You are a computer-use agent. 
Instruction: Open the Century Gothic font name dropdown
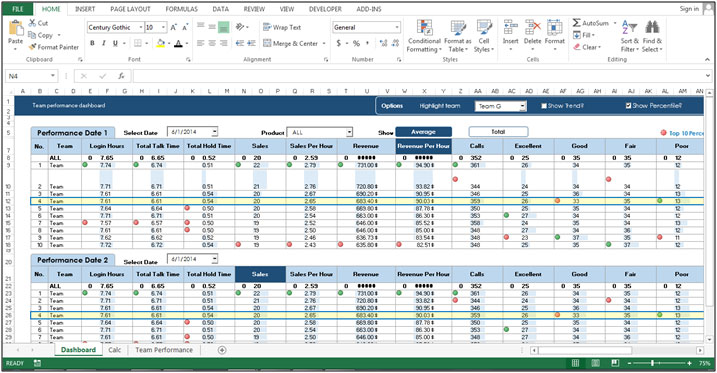(141, 27)
